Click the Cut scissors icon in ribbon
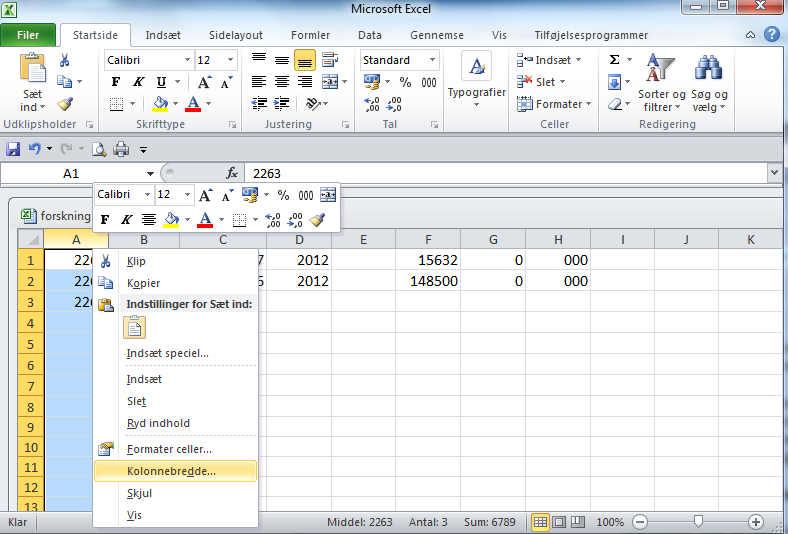788x534 pixels. pyautogui.click(x=65, y=60)
